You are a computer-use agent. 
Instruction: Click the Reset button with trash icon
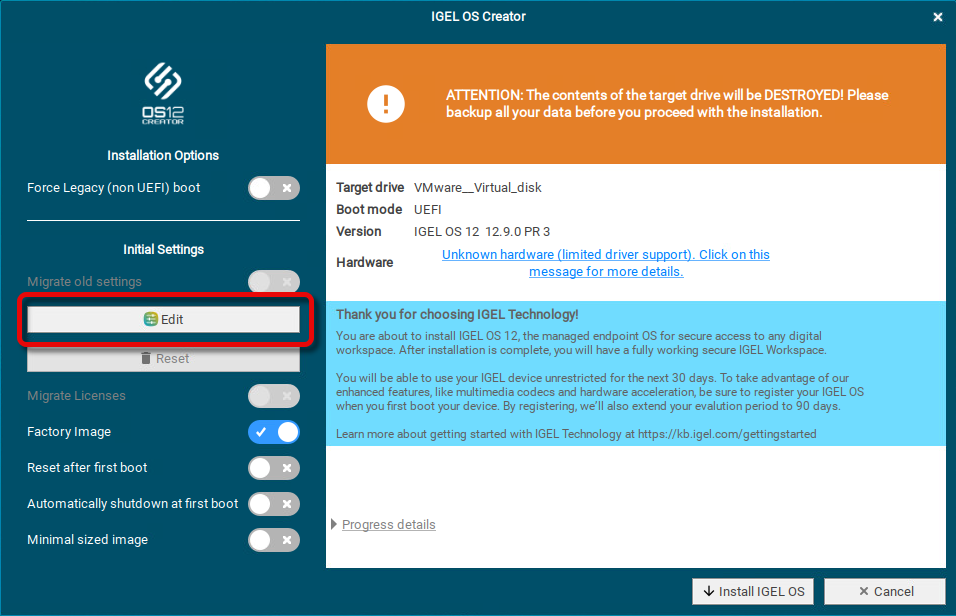[163, 359]
